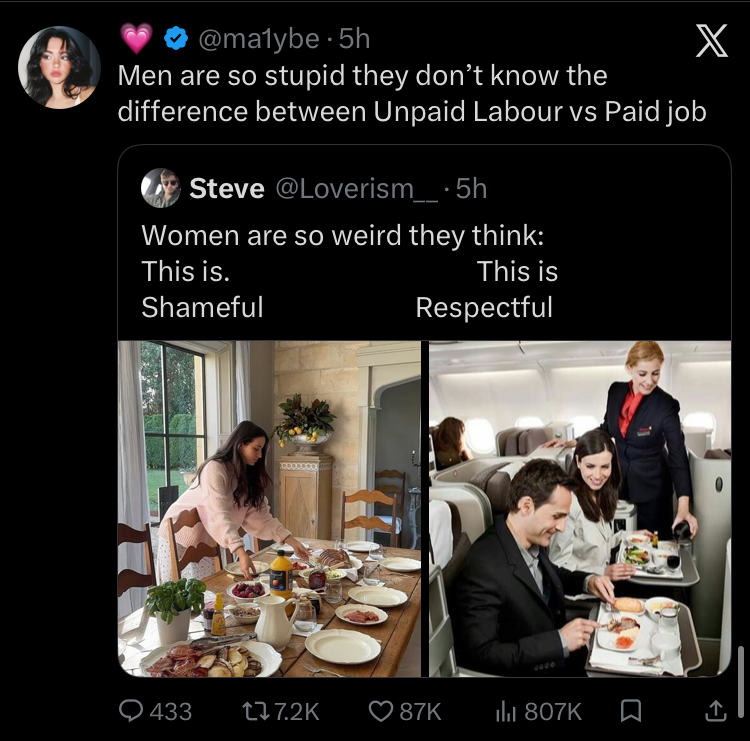Click the main post text about Unpaid Labour
The width and height of the screenshot is (750, 741).
point(411,93)
